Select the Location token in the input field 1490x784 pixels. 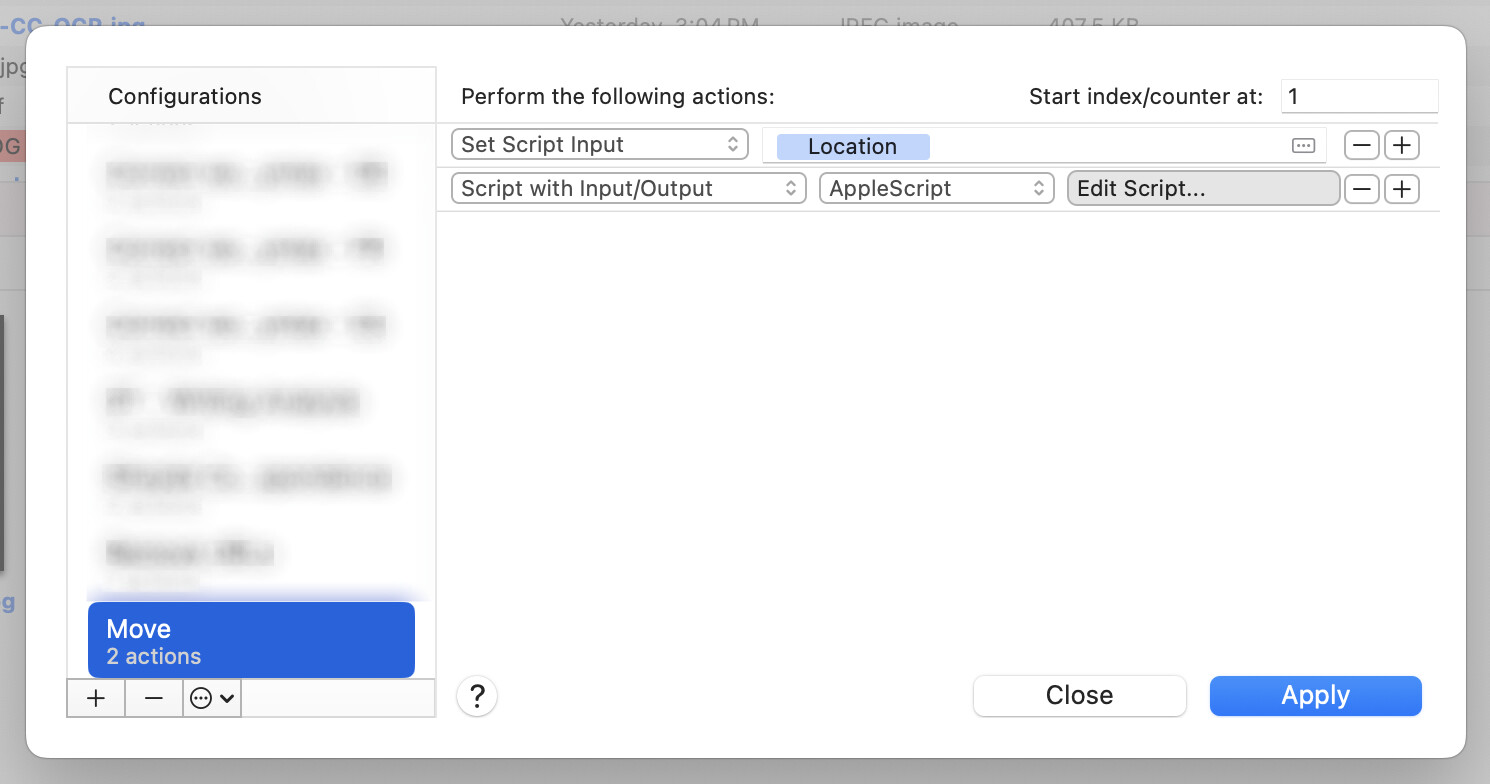pyautogui.click(x=853, y=147)
